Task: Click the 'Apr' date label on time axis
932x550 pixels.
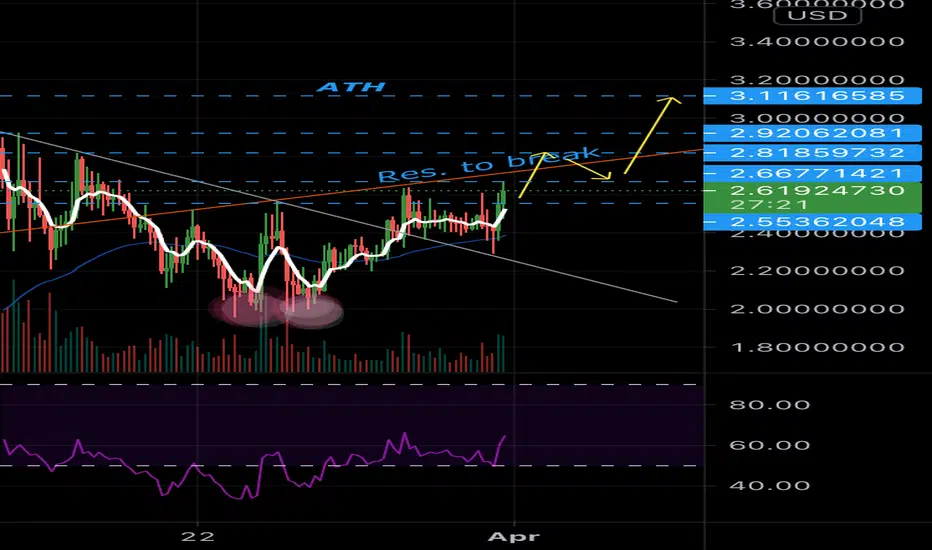Action: point(514,537)
